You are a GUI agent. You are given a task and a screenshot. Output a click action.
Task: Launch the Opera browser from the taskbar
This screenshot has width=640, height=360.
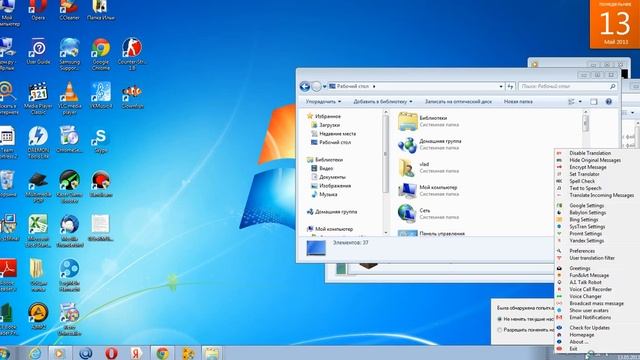point(111,353)
